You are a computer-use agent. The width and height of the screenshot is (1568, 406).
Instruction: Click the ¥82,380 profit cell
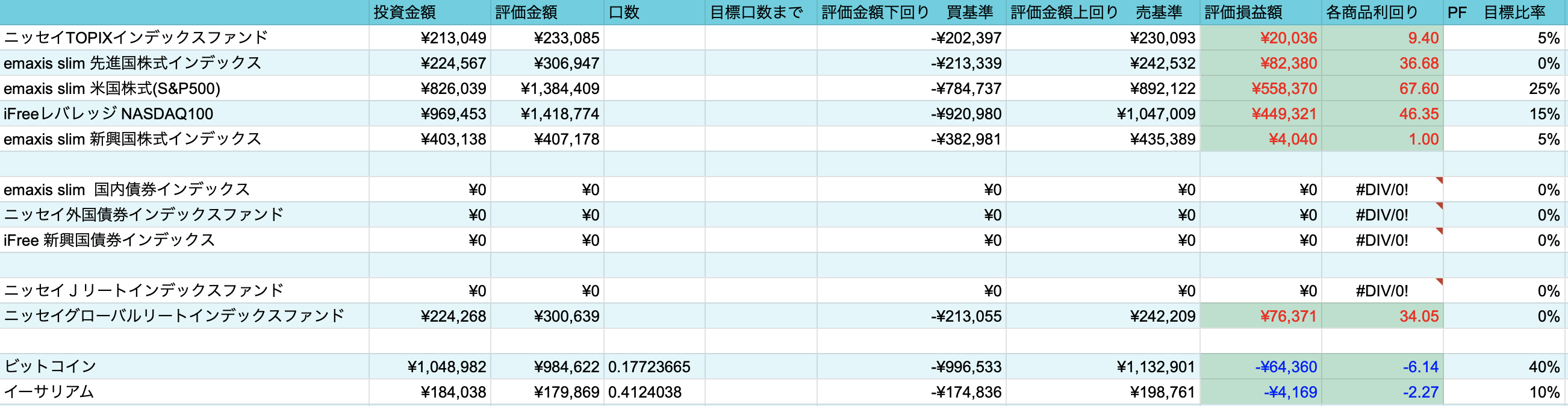point(1261,63)
